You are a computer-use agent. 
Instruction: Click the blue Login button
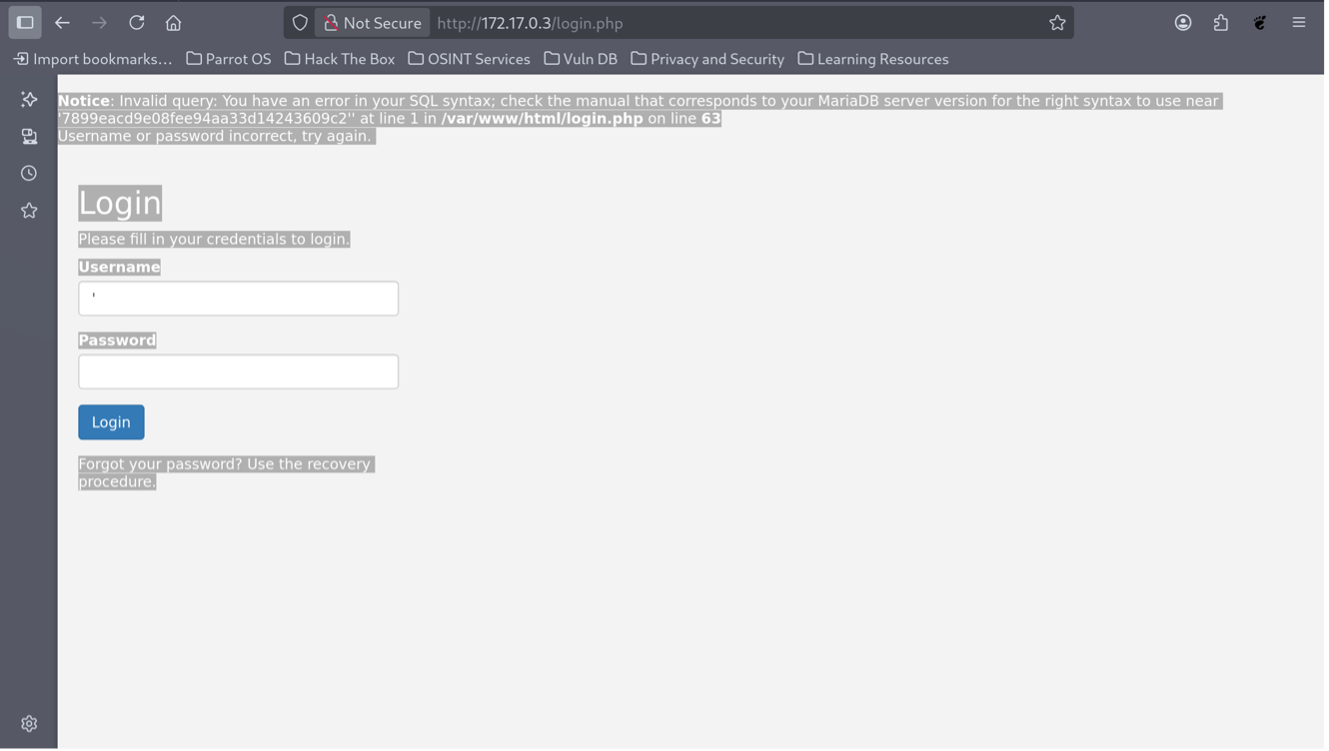tap(112, 423)
